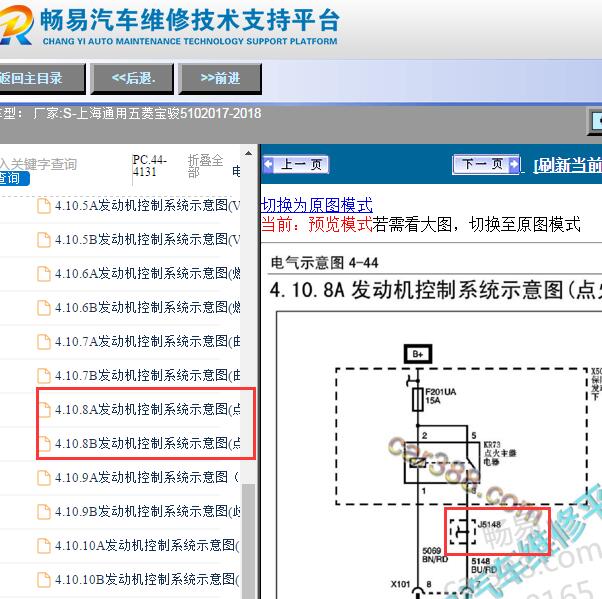Open tree item 4.10.9B发动机控制系统示意图
Image resolution: width=602 pixels, height=599 pixels.
[x=147, y=511]
